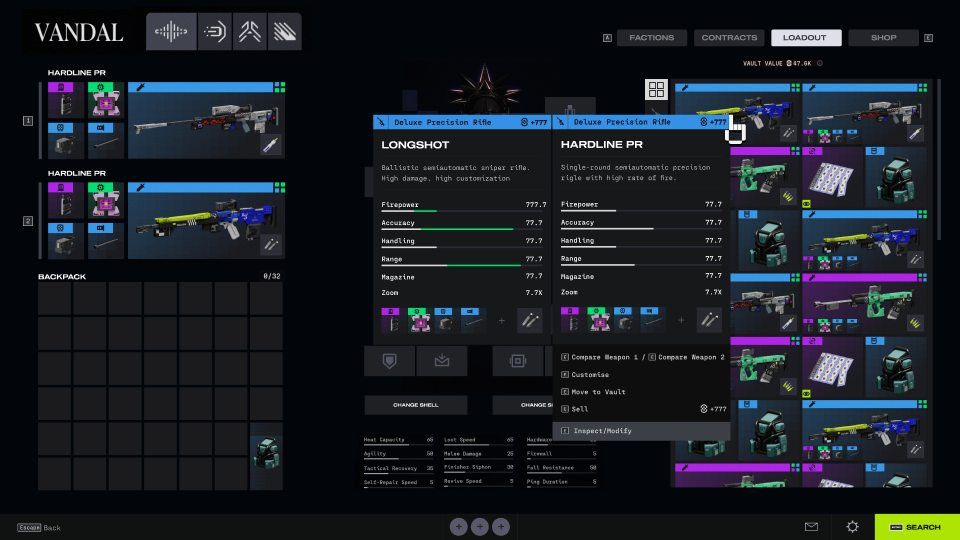The height and width of the screenshot is (540, 960).
Task: Select the diagonal-slashes ability icon beside VANDAL
Action: point(284,31)
